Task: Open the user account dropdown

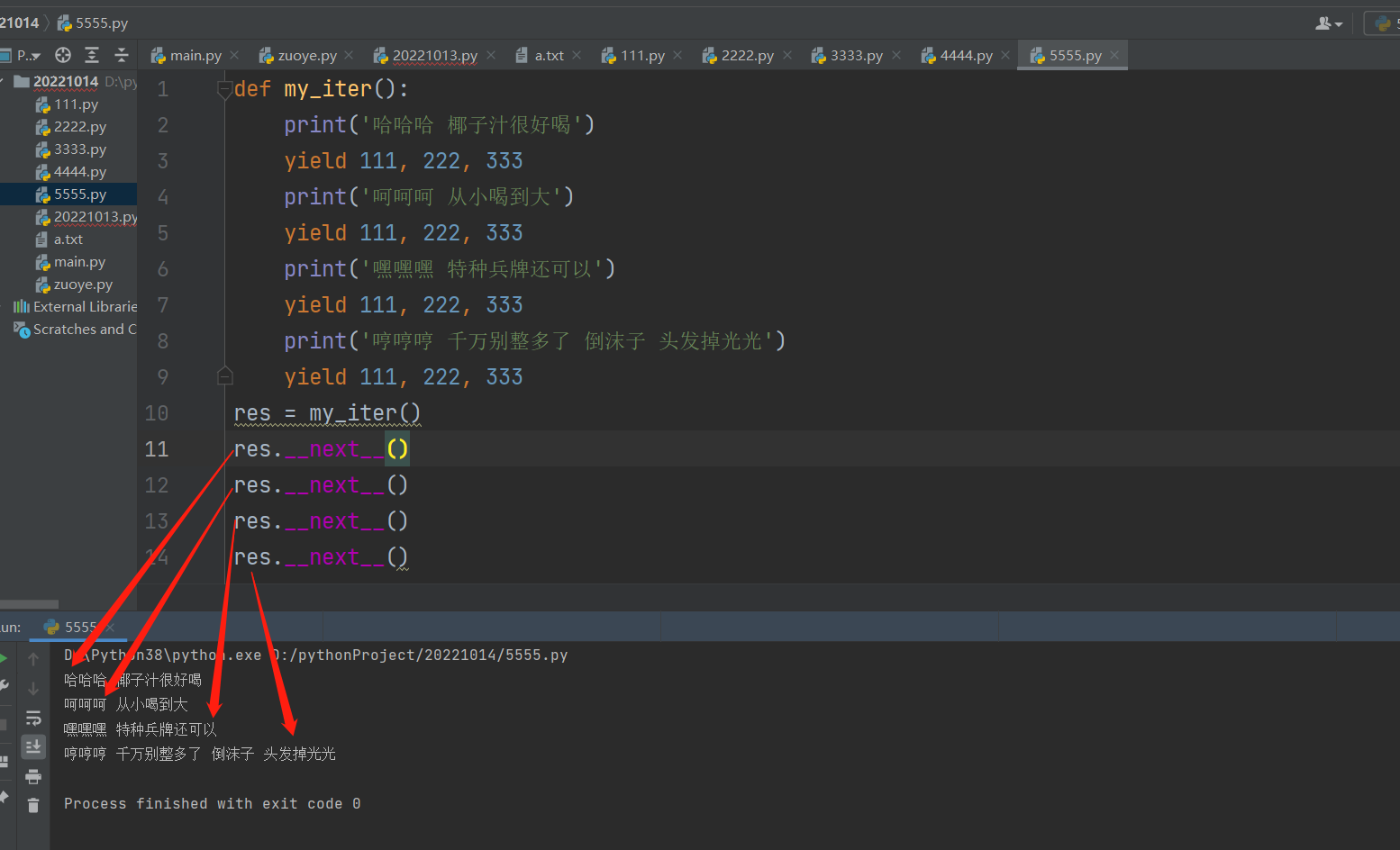Action: click(1329, 23)
